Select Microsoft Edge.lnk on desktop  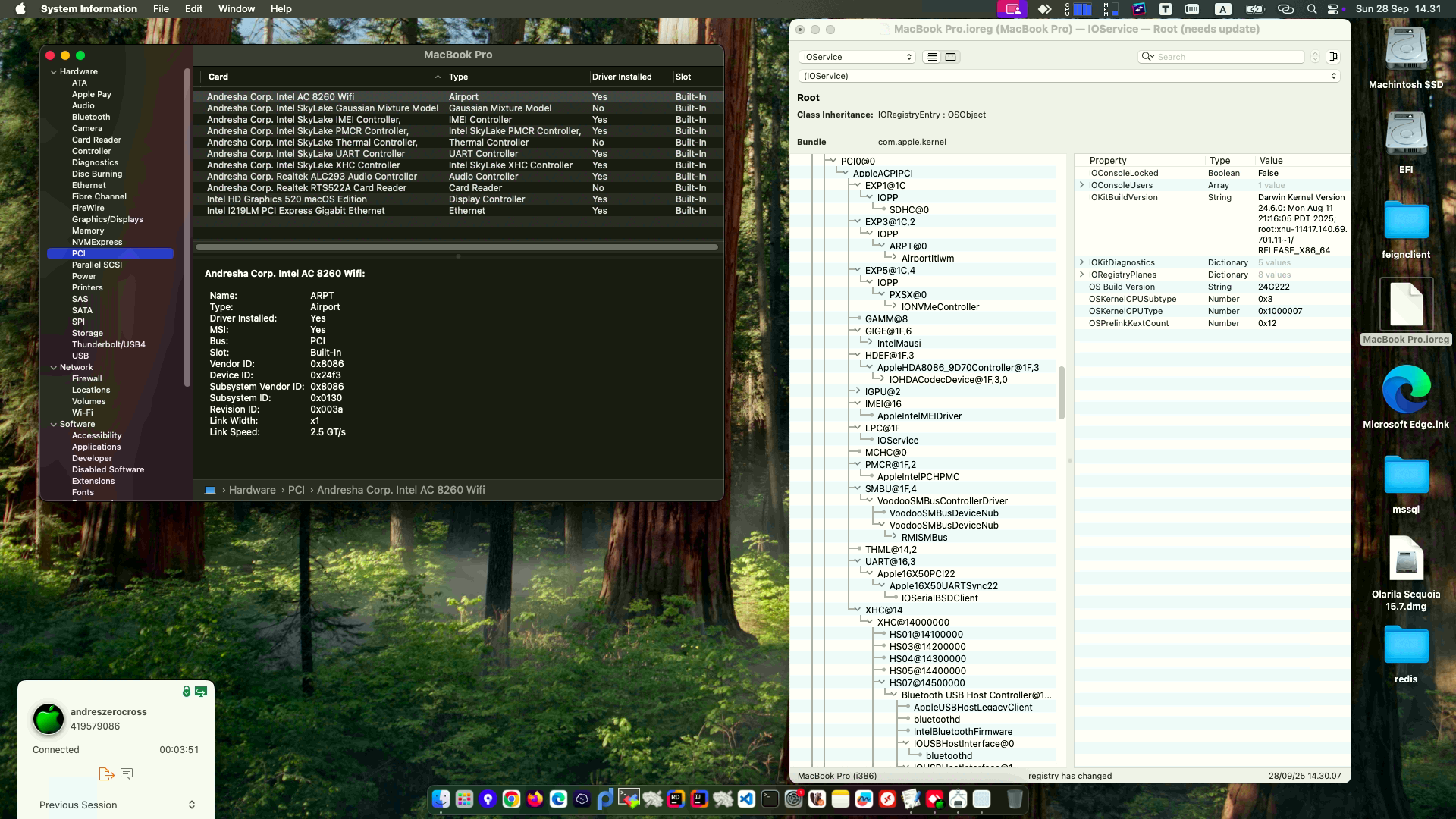pyautogui.click(x=1406, y=397)
